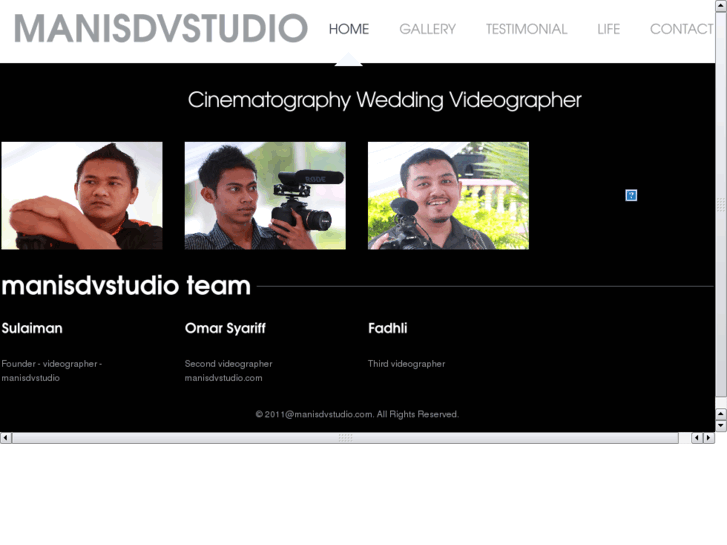Select the LIFE menu item
This screenshot has width=727, height=545.
click(x=608, y=29)
